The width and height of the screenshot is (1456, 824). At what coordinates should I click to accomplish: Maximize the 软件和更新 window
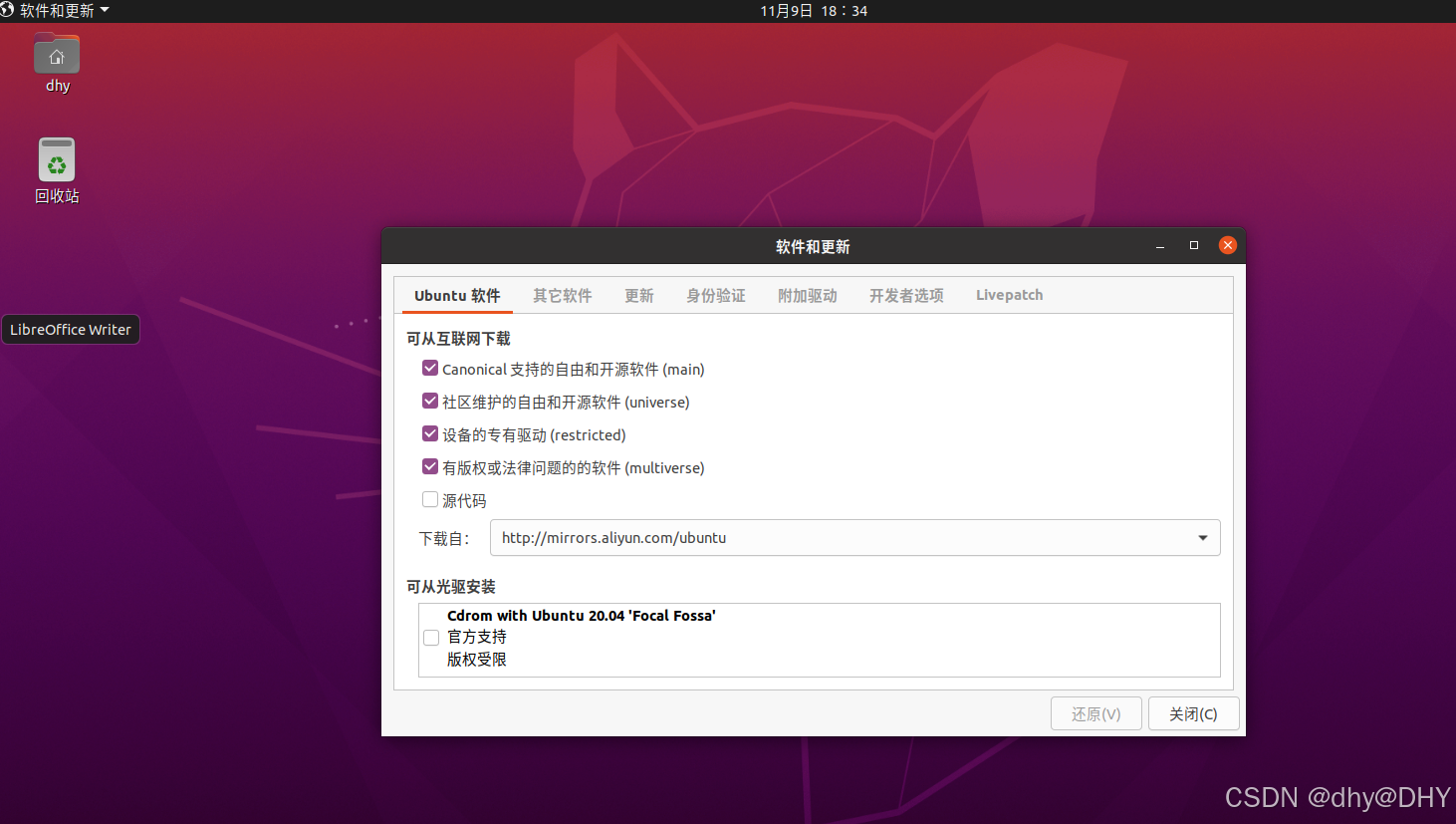coord(1194,245)
